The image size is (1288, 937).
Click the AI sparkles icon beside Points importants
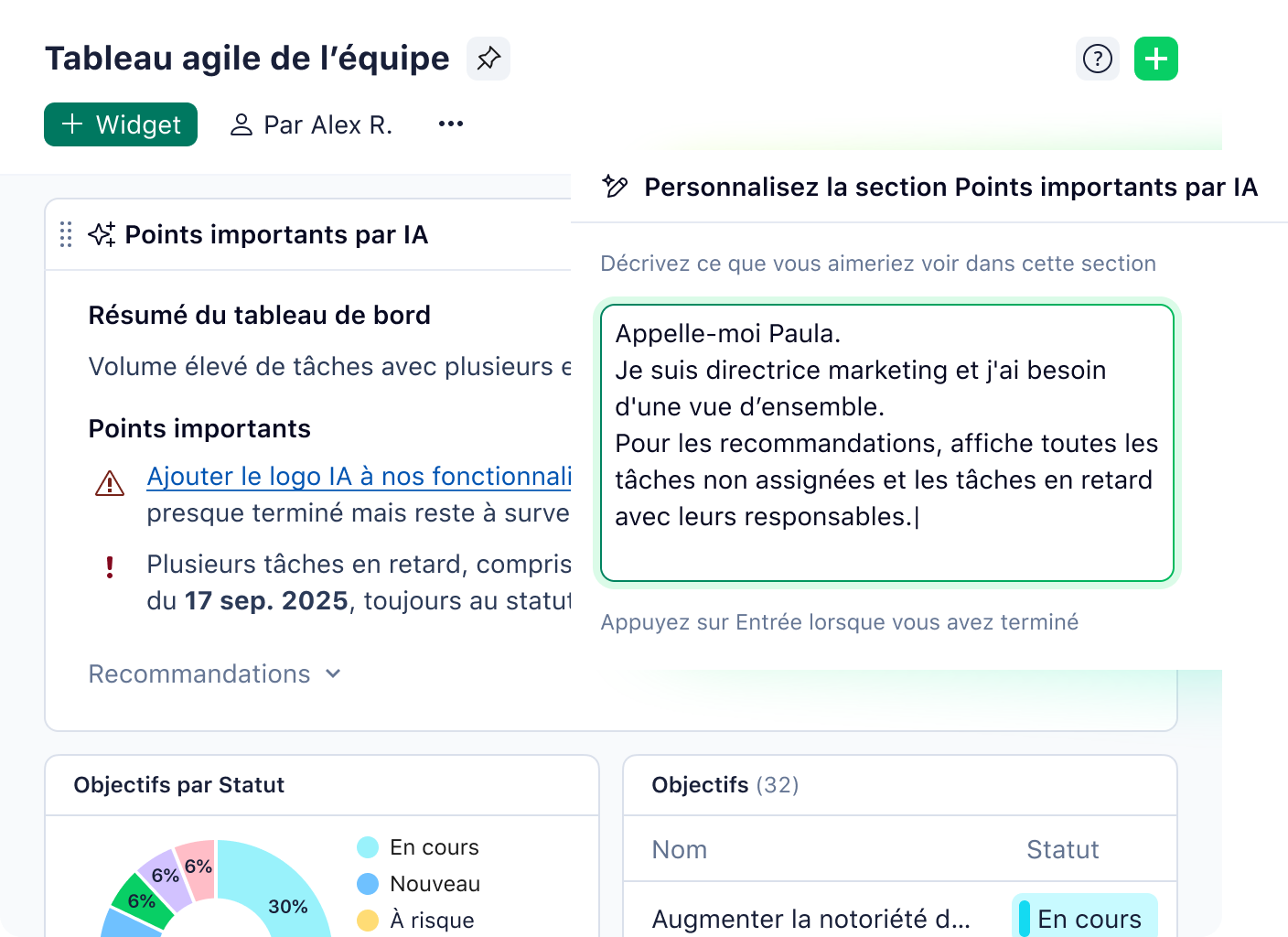[x=102, y=233]
